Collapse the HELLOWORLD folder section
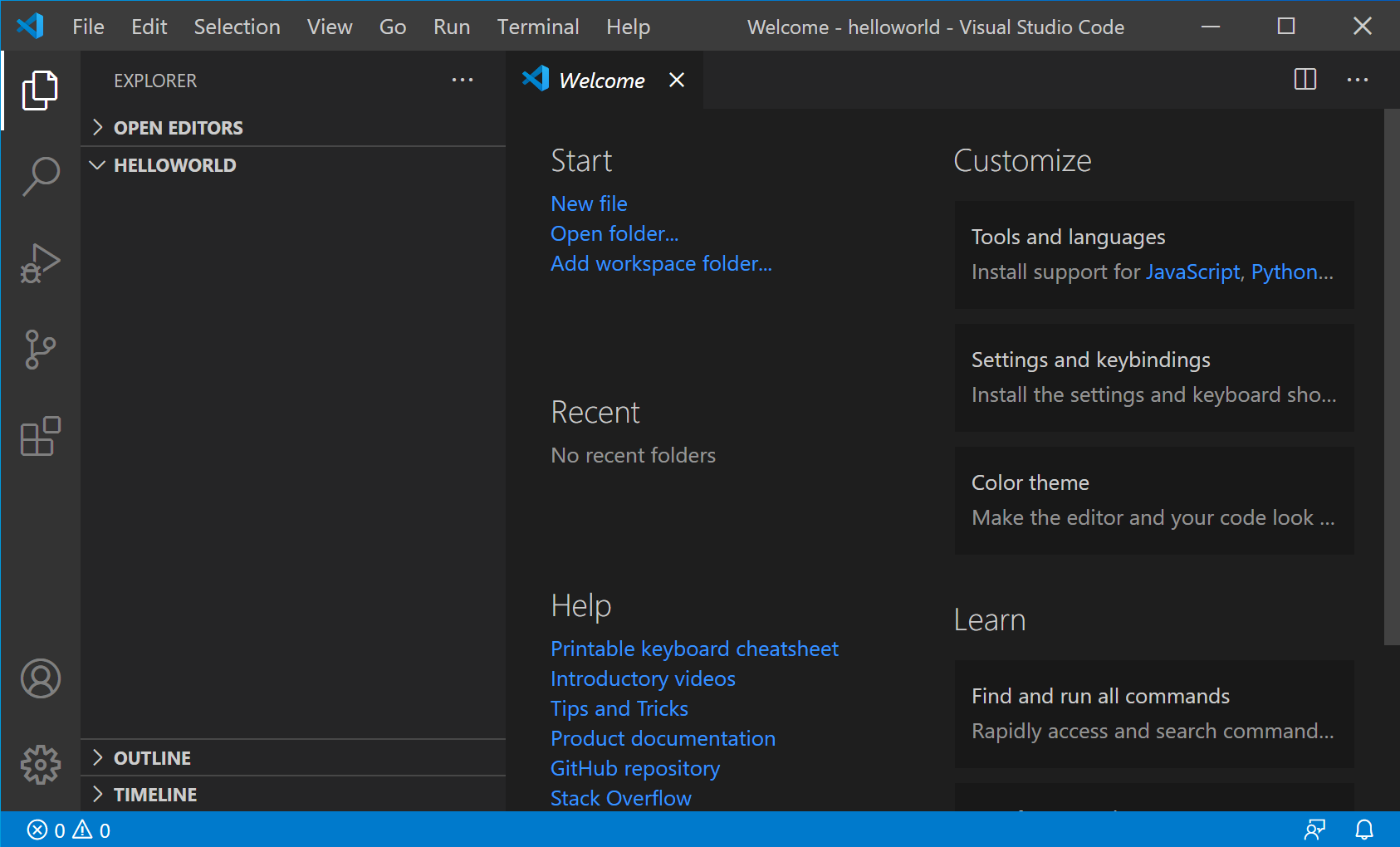Screen dimensions: 1400x847 [174, 165]
